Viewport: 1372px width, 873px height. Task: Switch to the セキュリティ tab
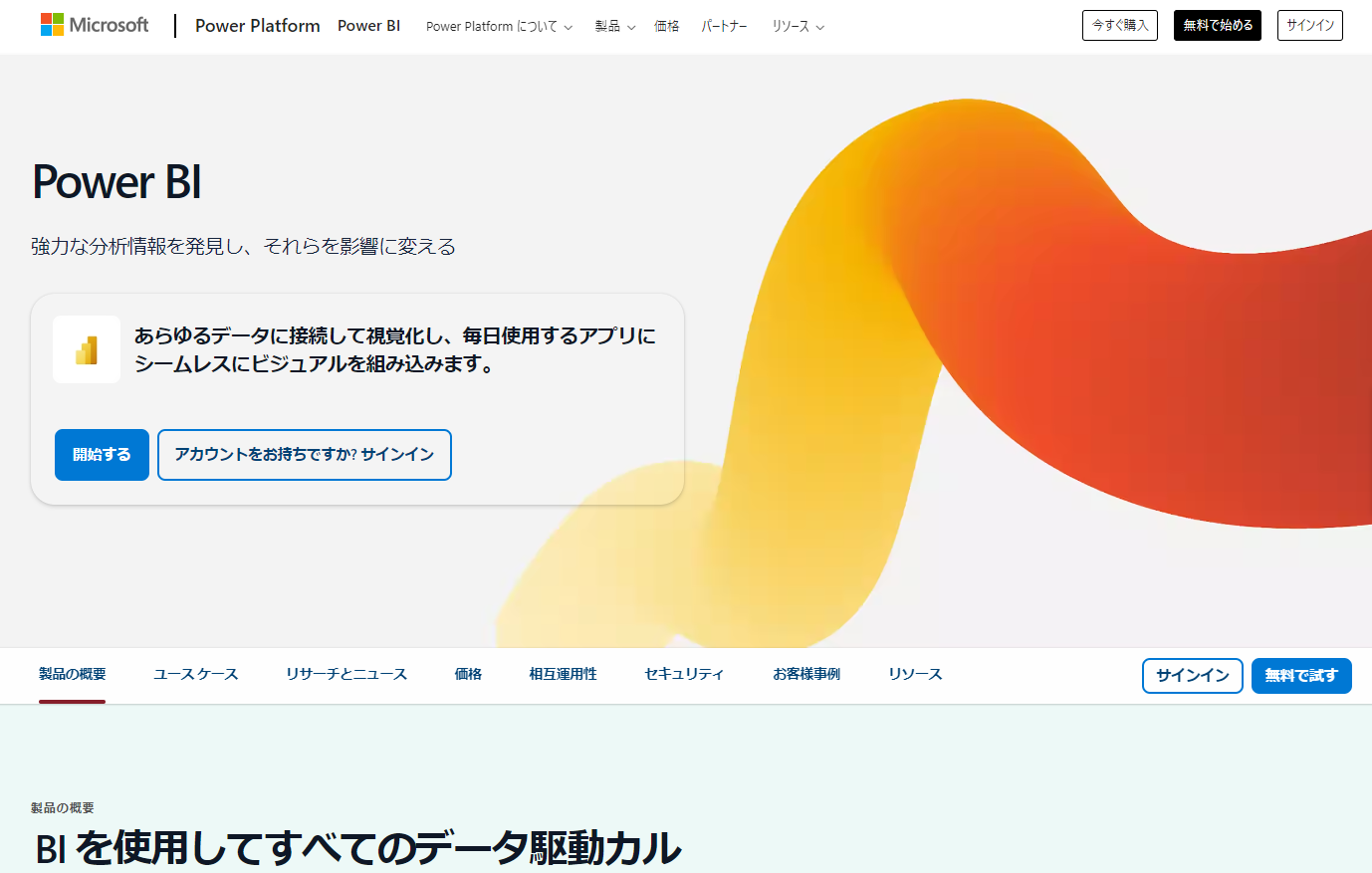[684, 675]
